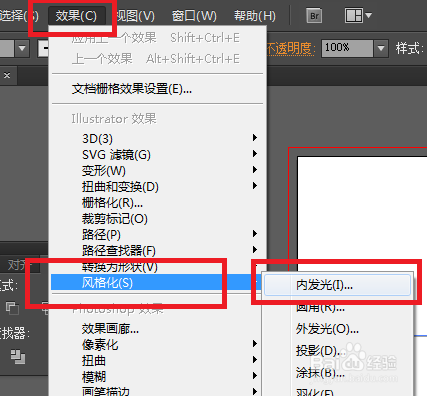Click the opacity 100% input field
This screenshot has height=396, width=427.
347,49
